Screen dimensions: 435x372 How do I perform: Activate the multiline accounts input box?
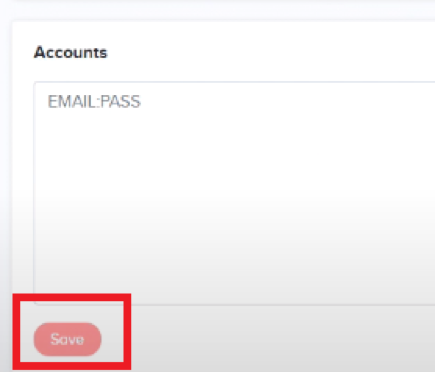click(234, 193)
